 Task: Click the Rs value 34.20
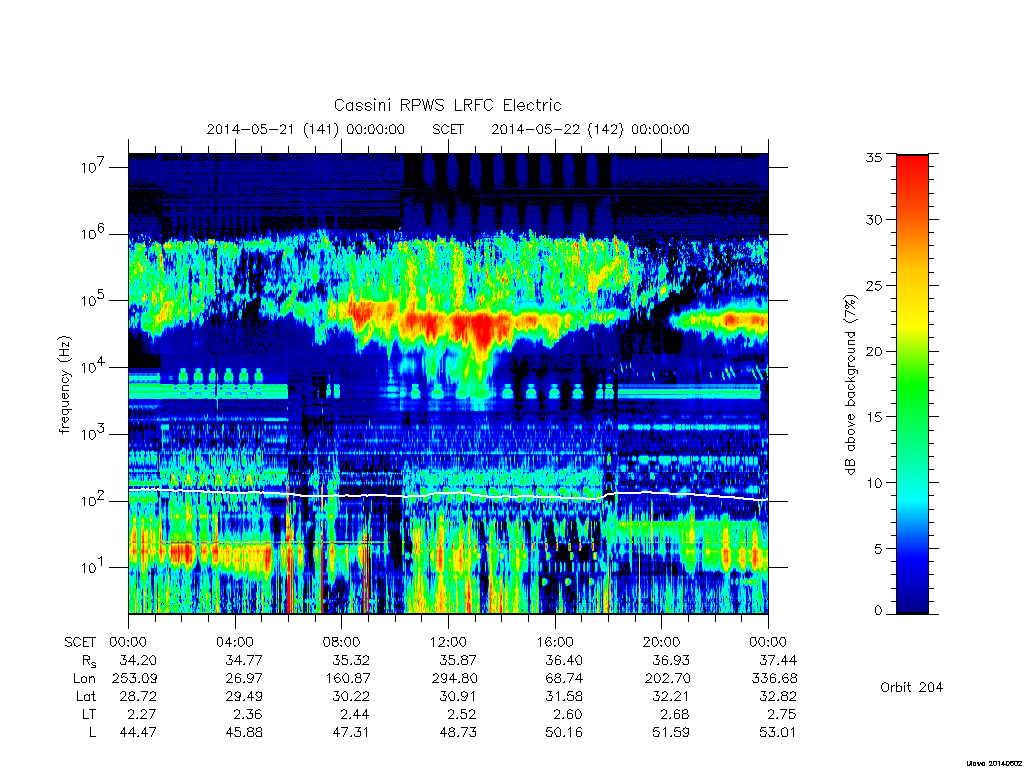pos(138,661)
